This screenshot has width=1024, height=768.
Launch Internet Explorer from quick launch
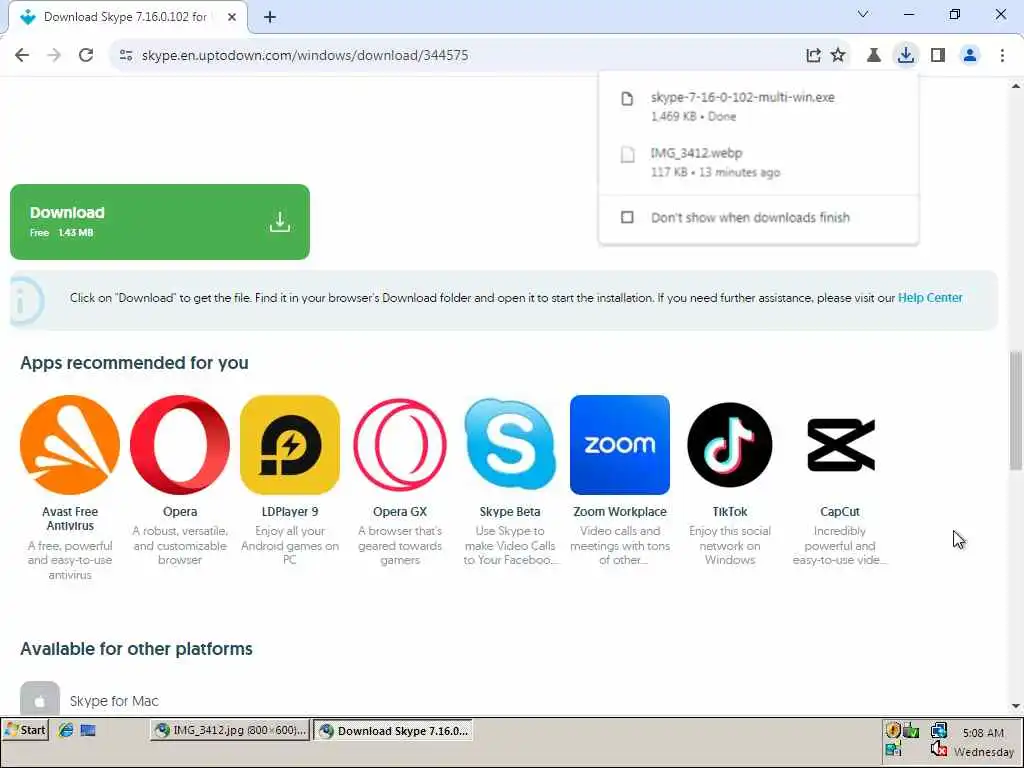point(66,730)
